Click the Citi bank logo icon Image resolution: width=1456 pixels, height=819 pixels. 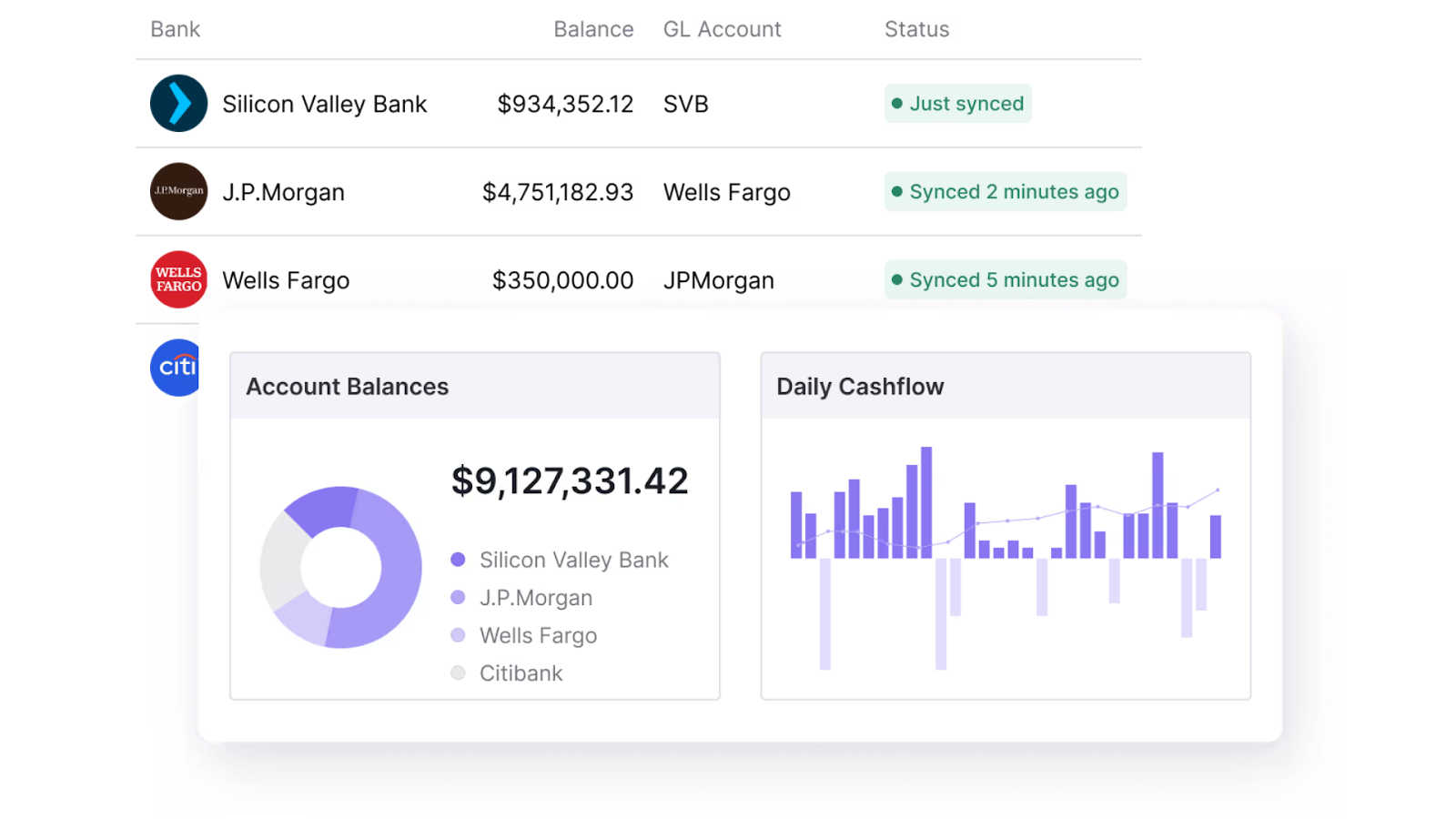[x=175, y=368]
